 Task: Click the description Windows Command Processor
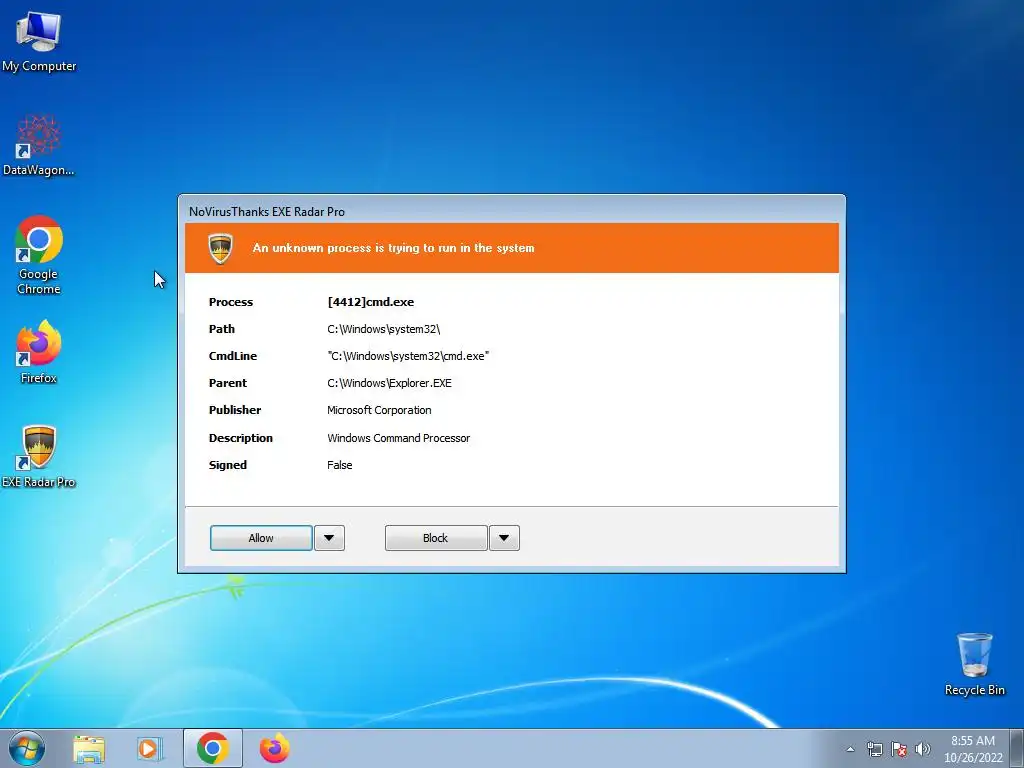pos(398,438)
